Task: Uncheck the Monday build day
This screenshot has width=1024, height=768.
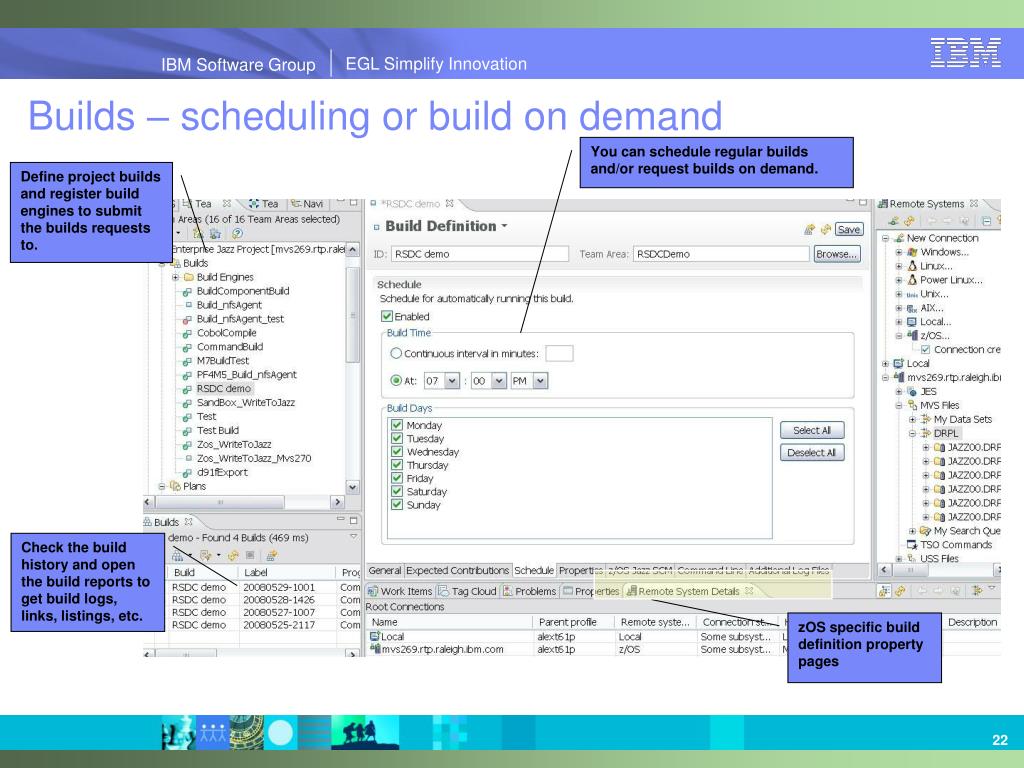Action: (397, 425)
